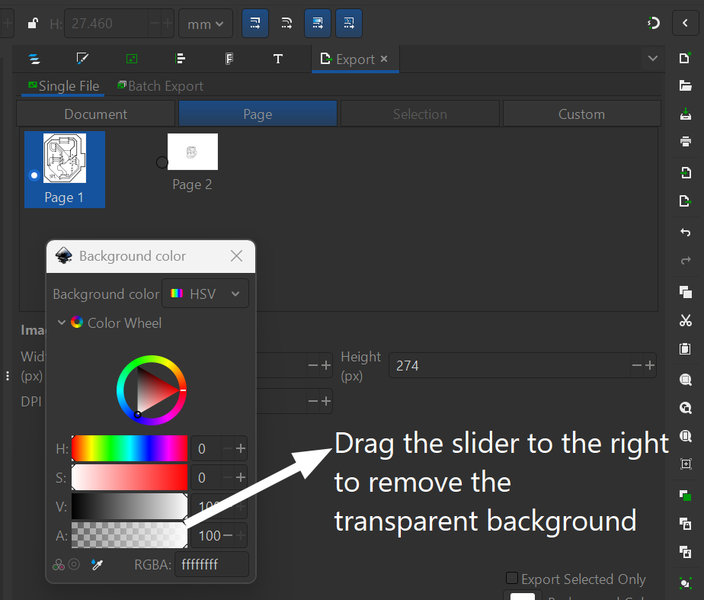Toggle the lock width/height ratio icon

(33, 23)
